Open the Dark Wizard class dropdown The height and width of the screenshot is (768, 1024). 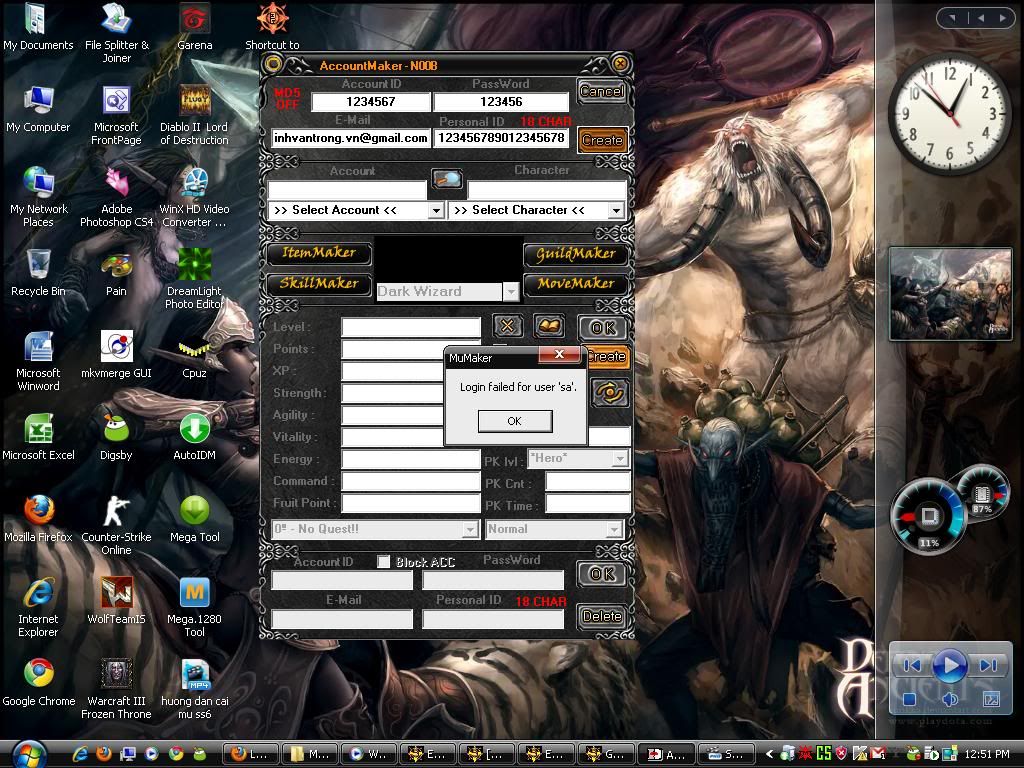[x=511, y=291]
